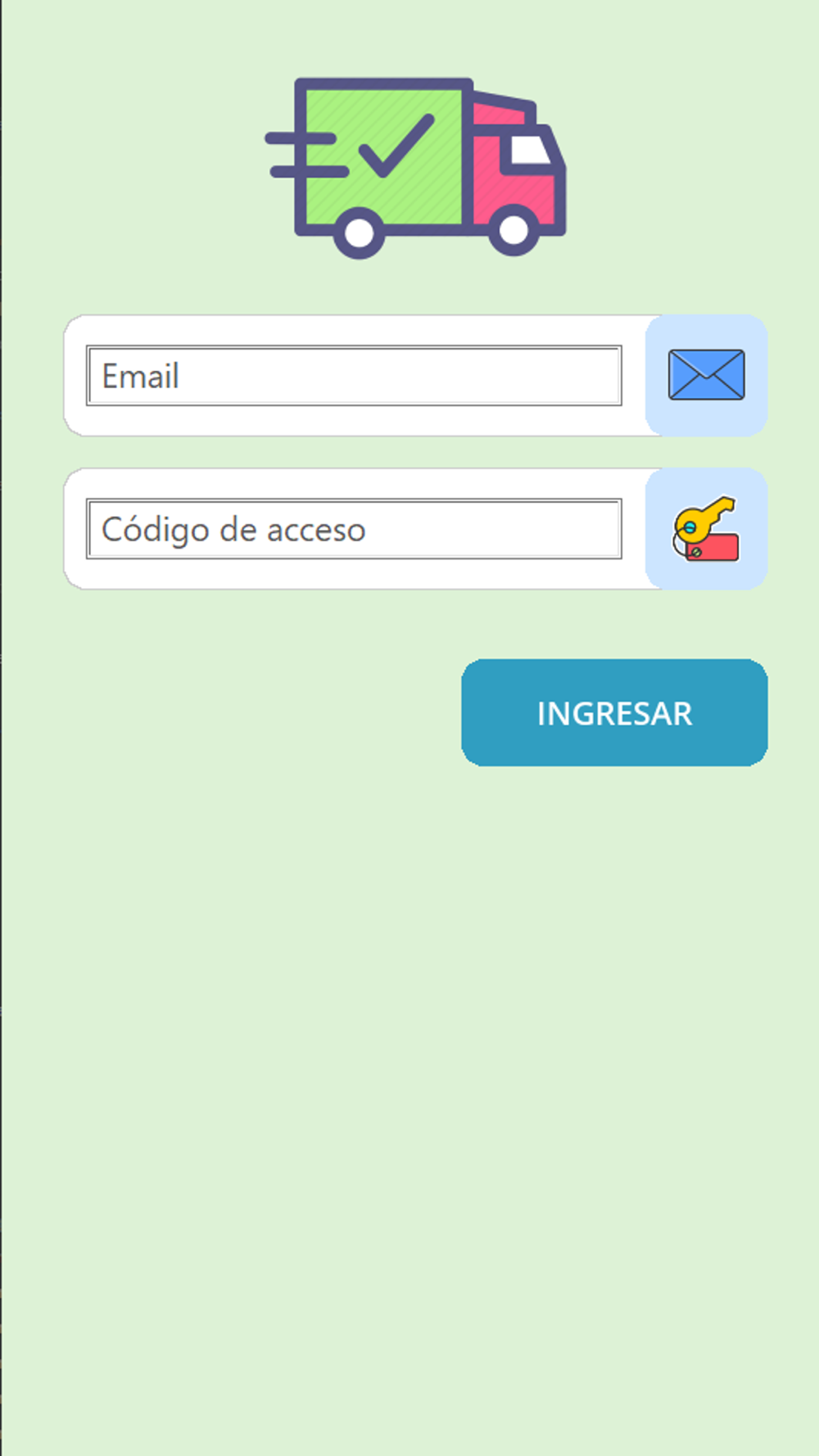Click the yellow key access icon
The height and width of the screenshot is (1456, 819).
pyautogui.click(x=705, y=529)
